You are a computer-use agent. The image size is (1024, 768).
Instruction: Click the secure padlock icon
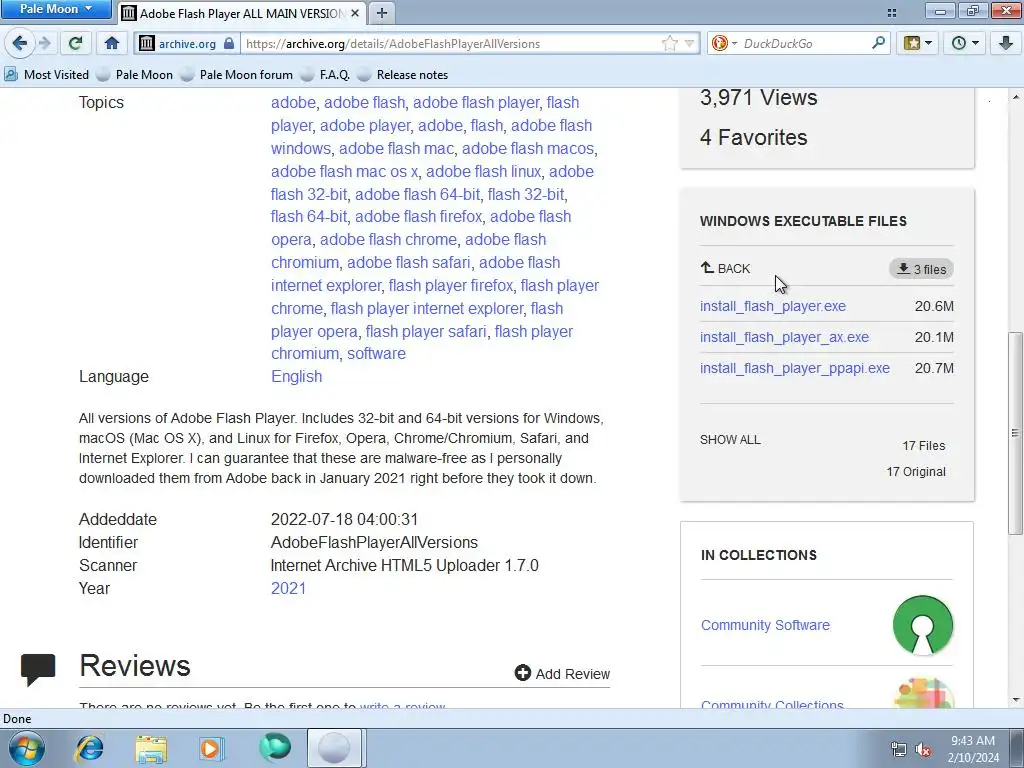(229, 44)
